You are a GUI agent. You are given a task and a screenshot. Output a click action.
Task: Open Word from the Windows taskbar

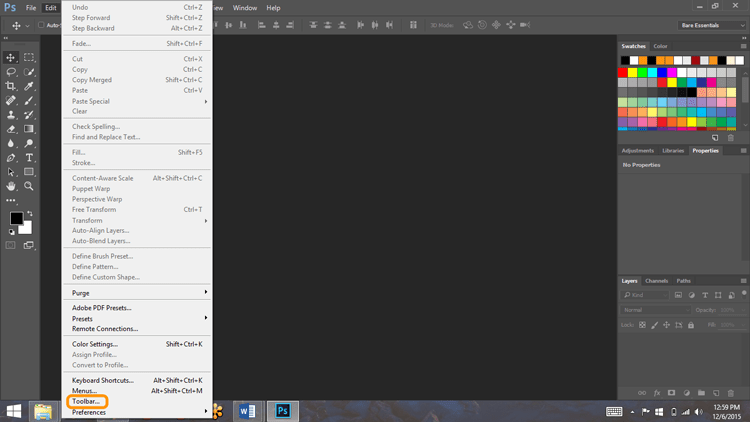(247, 411)
